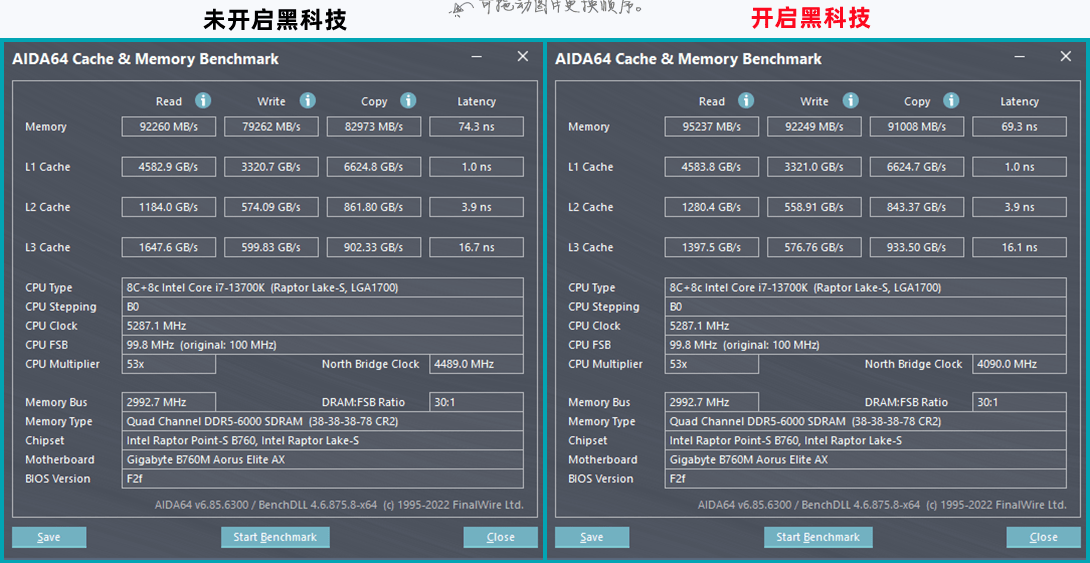Screen dimensions: 1090x563
Task: Minimize the left AIDA64 window
Action: pos(477,57)
